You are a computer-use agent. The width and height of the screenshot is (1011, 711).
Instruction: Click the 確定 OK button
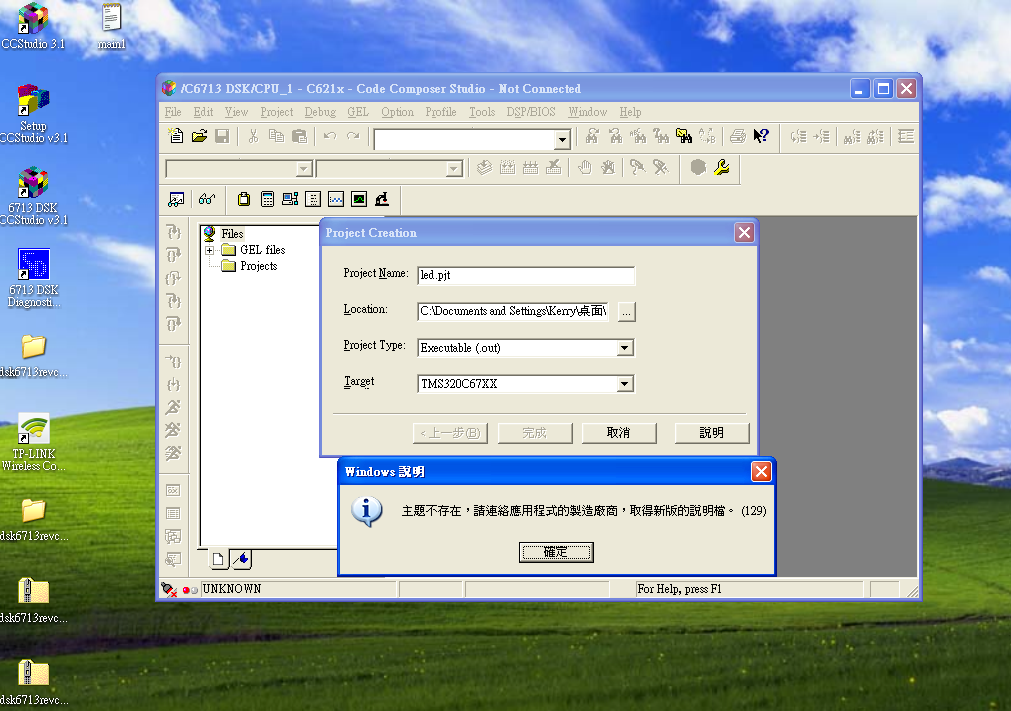[x=556, y=552]
